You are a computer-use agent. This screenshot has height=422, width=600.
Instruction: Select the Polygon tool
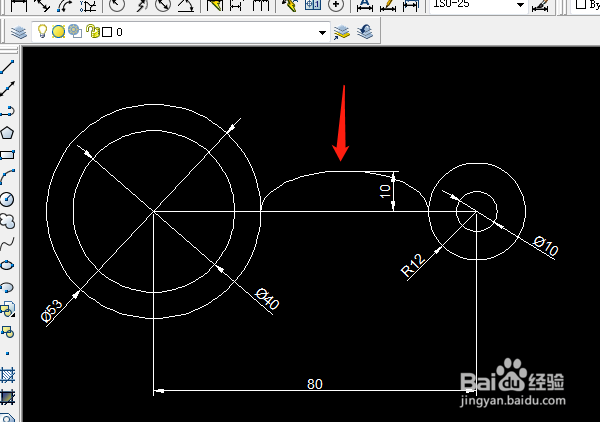[7, 133]
